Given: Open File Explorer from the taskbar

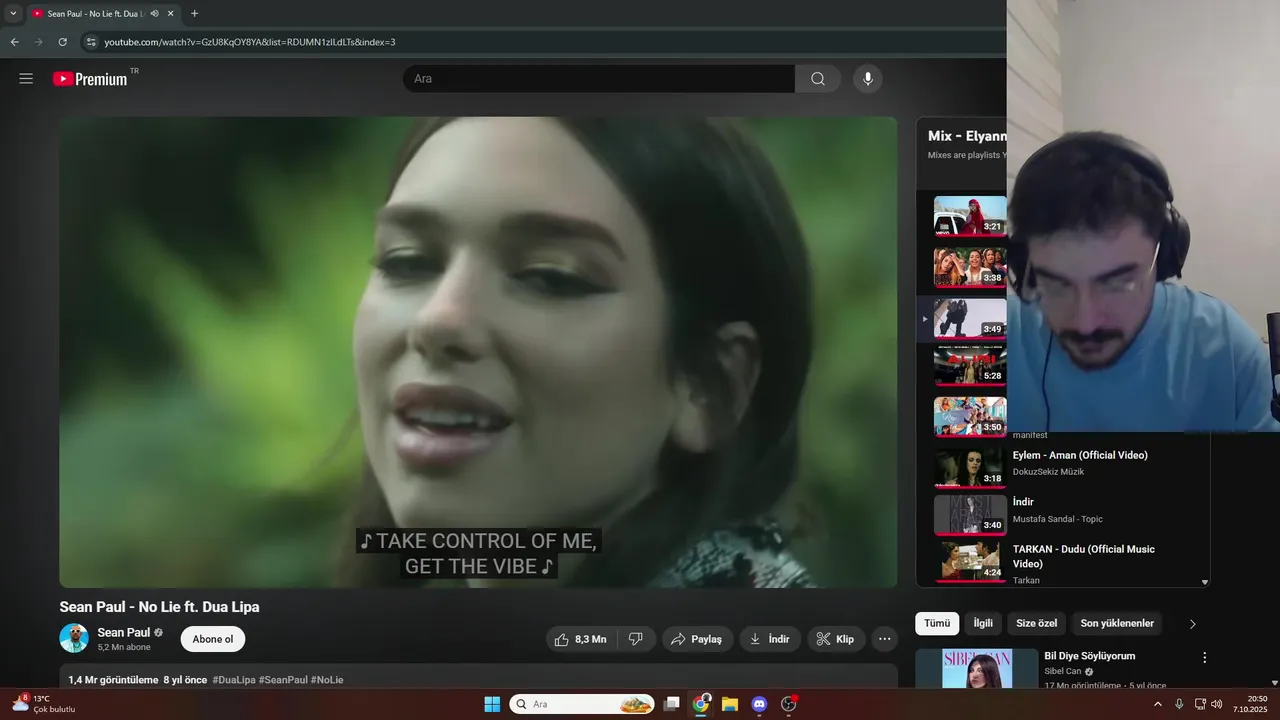Looking at the screenshot, I should tap(730, 704).
